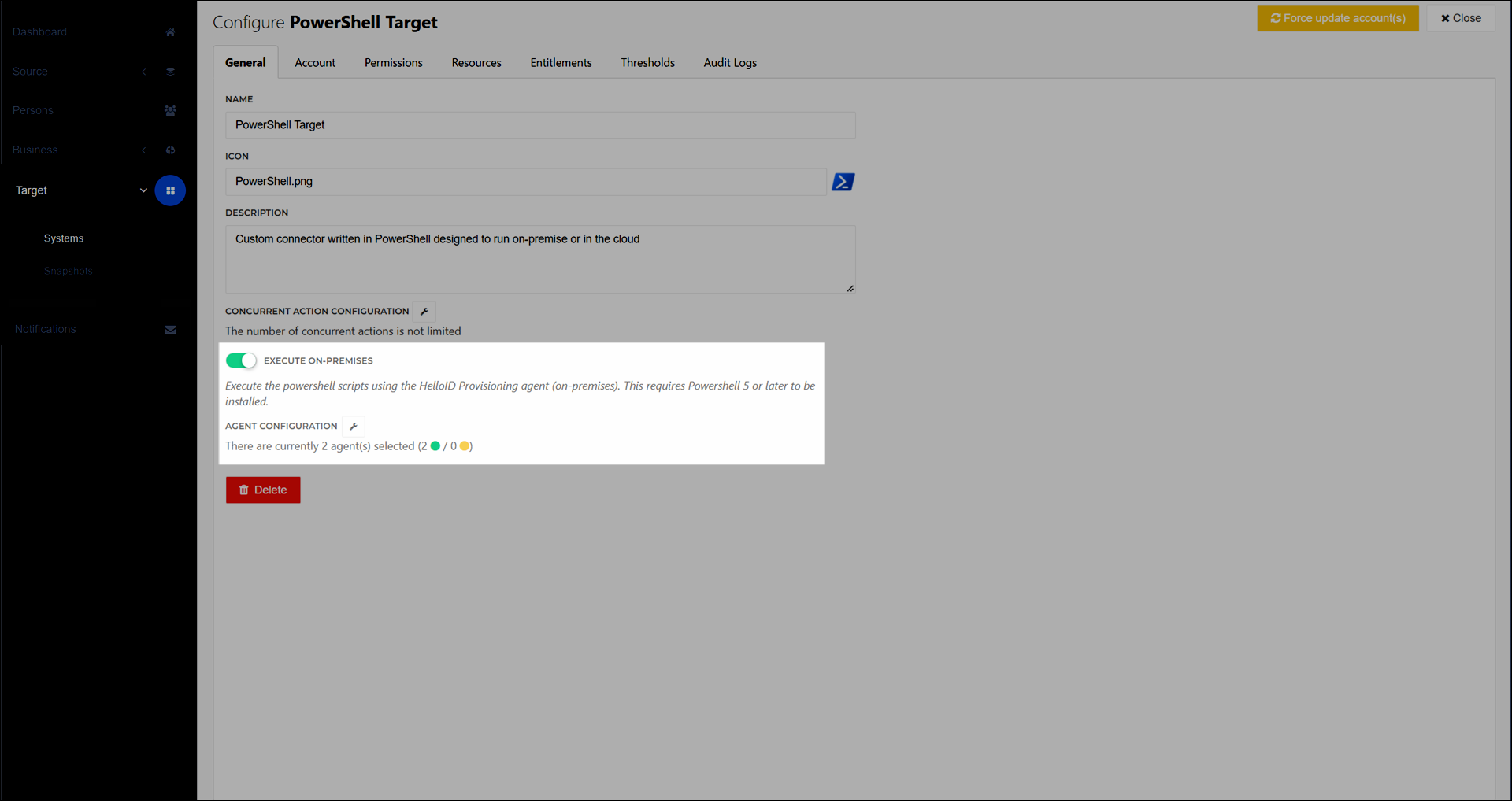Open the Resources tab
This screenshot has width=1512, height=802.
[x=476, y=63]
